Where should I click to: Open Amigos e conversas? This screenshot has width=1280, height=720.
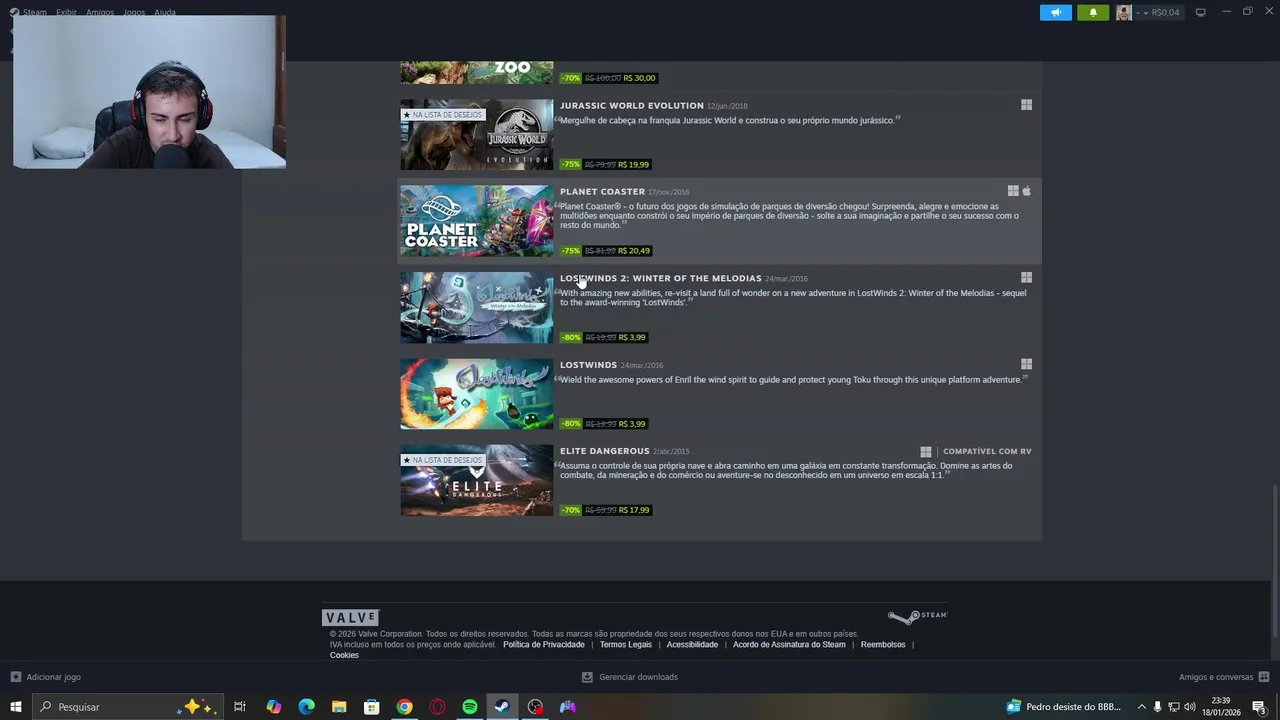pyautogui.click(x=1224, y=677)
